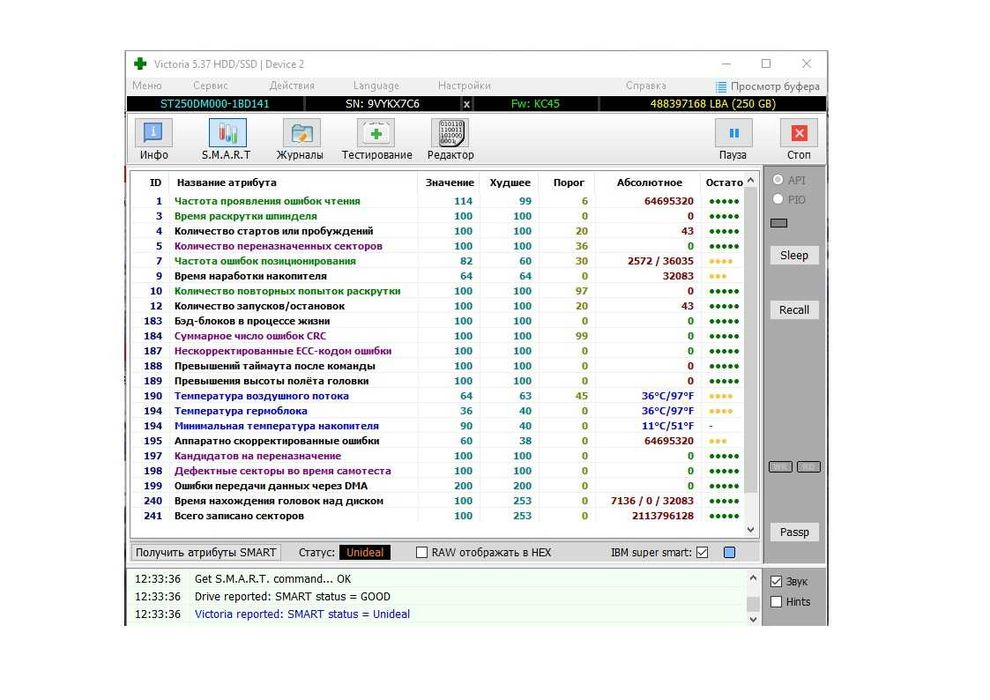Toggle IBM super smart checkbox
This screenshot has width=990, height=700.
pyautogui.click(x=702, y=552)
